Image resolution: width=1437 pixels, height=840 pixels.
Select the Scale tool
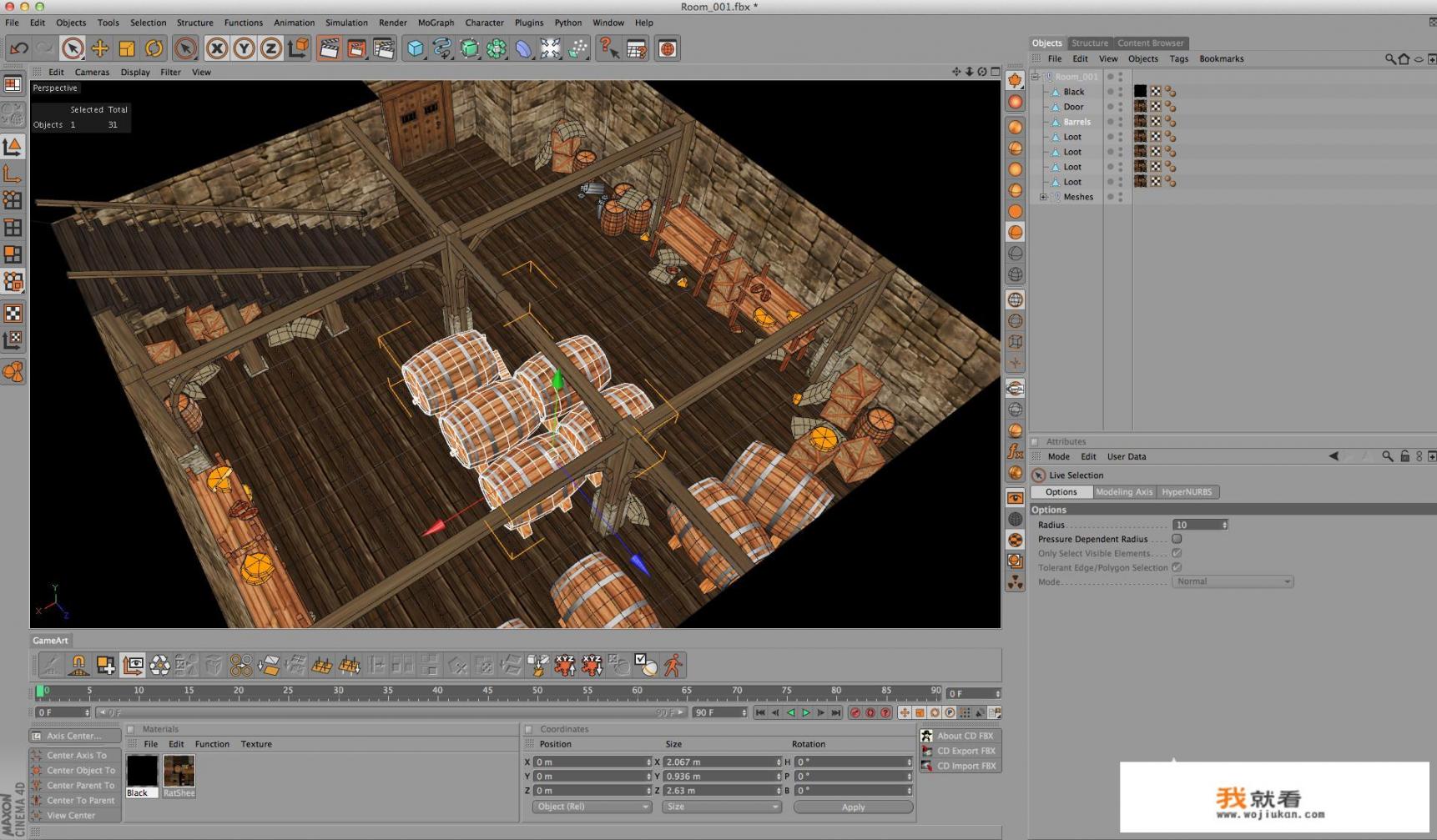(x=127, y=48)
